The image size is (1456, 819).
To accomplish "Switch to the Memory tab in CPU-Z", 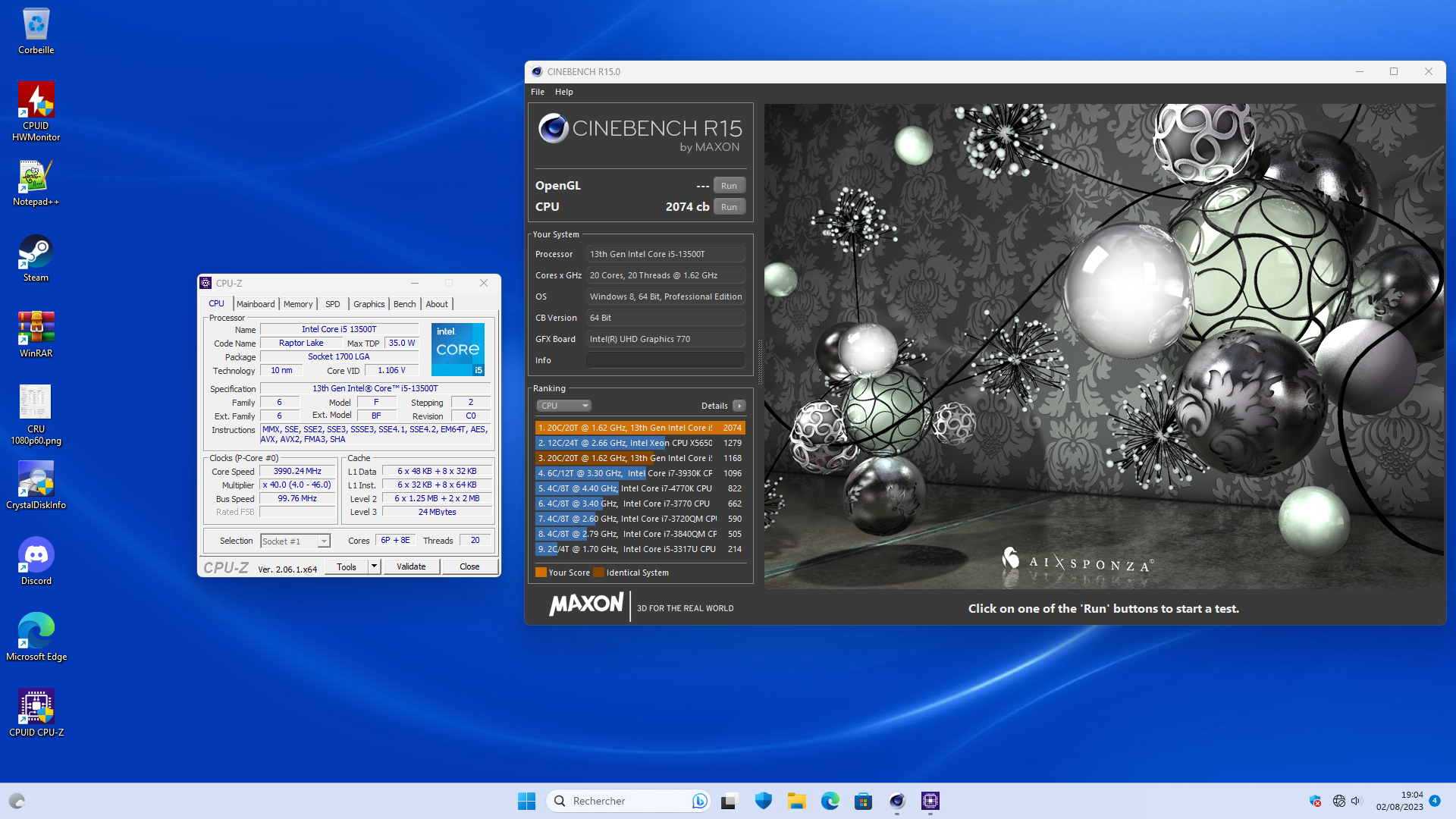I will [x=298, y=304].
